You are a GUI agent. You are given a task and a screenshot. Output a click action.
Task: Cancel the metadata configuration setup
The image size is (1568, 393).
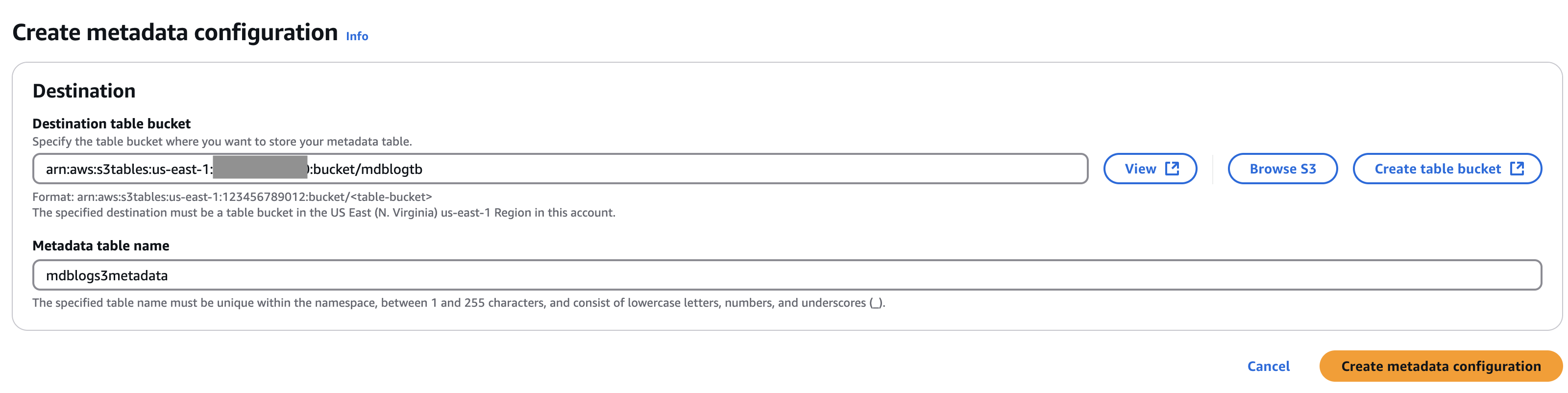click(1268, 366)
